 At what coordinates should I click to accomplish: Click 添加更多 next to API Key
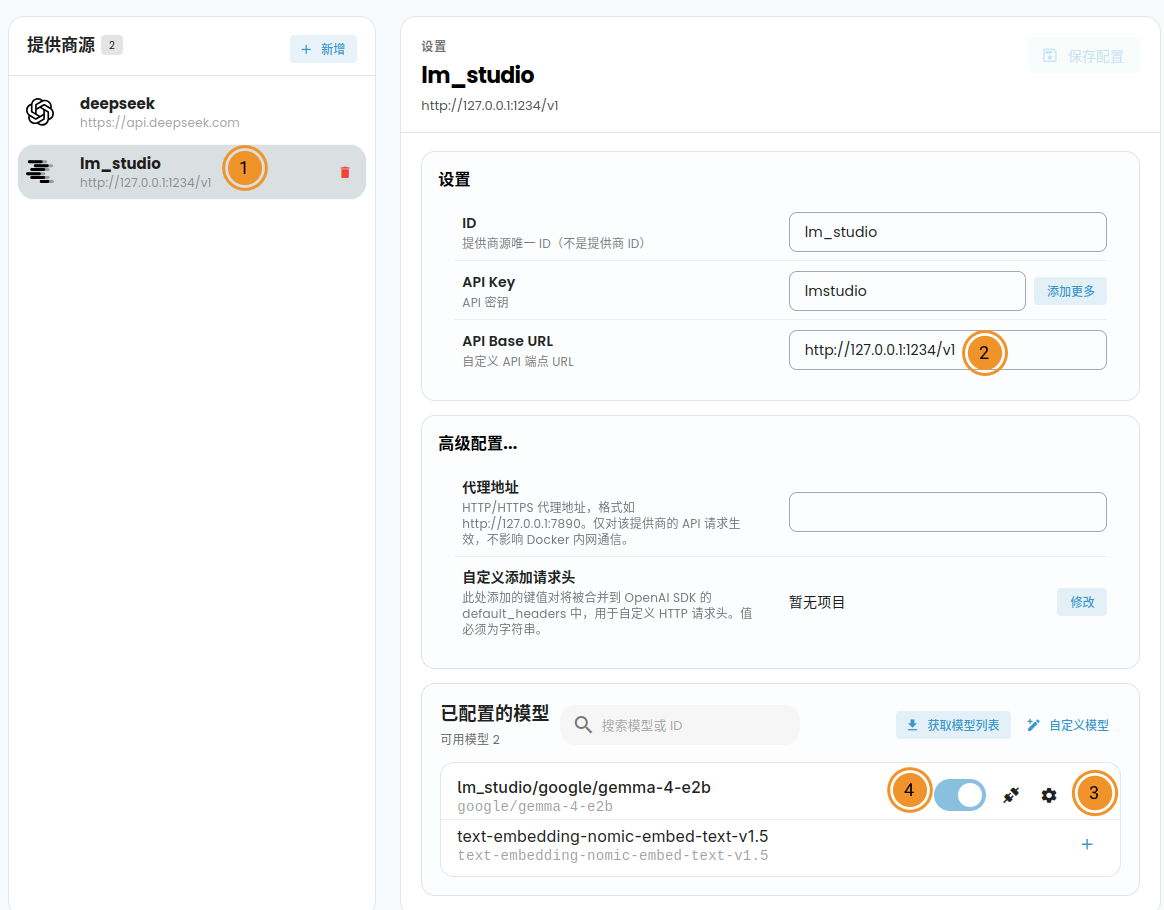pos(1070,291)
